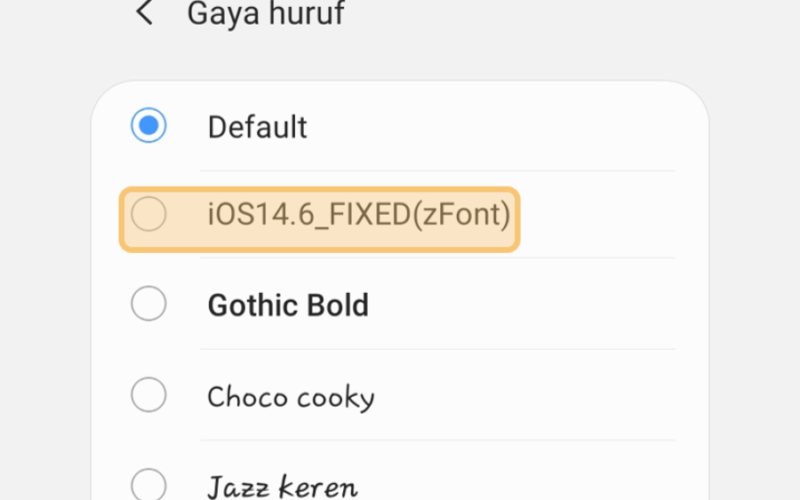Select the Choco cooky radio button
Viewport: 800px width, 500px height.
[148, 394]
